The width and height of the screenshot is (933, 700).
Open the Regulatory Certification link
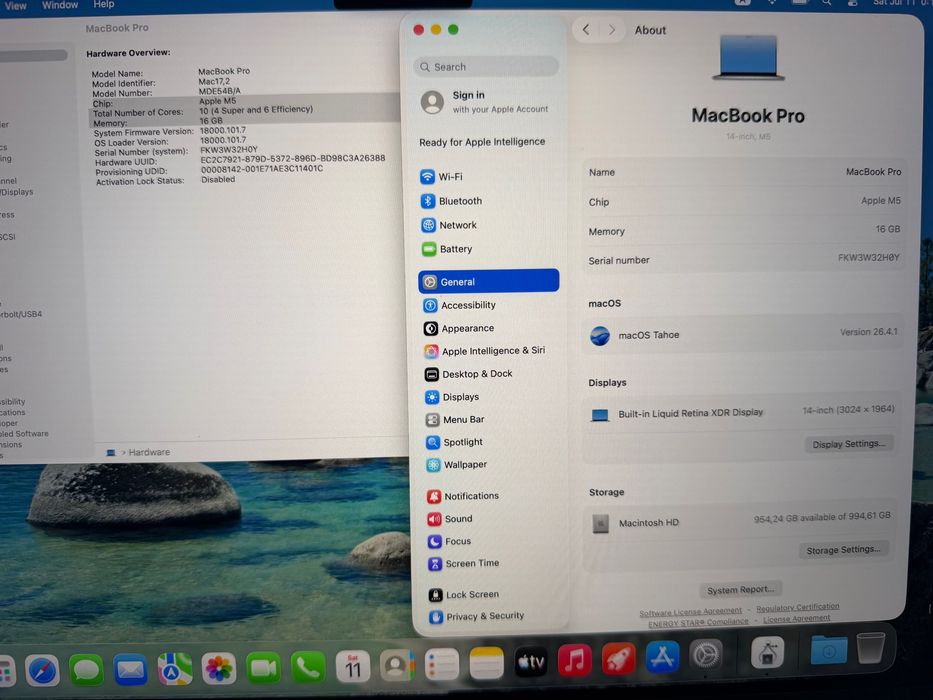798,607
